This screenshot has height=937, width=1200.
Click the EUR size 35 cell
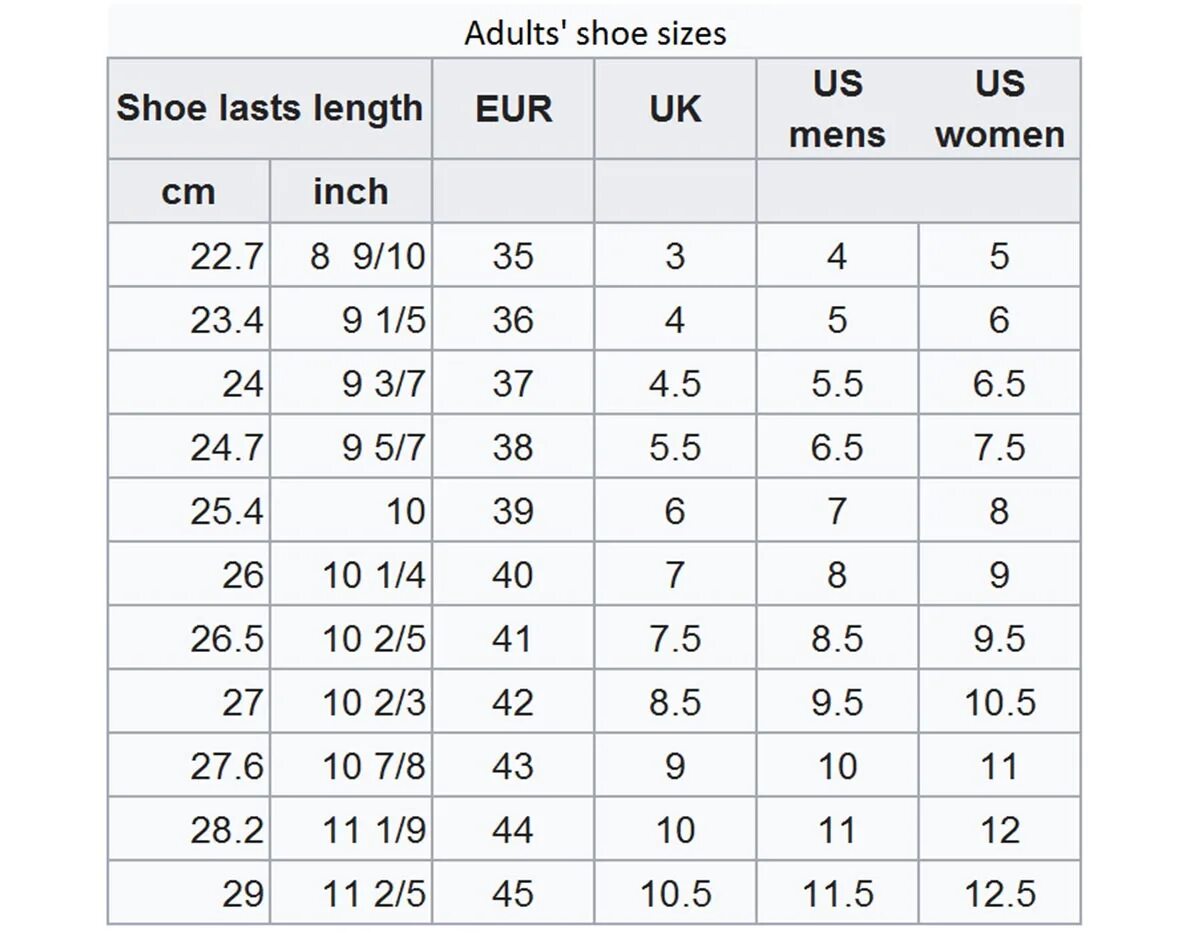tap(513, 256)
